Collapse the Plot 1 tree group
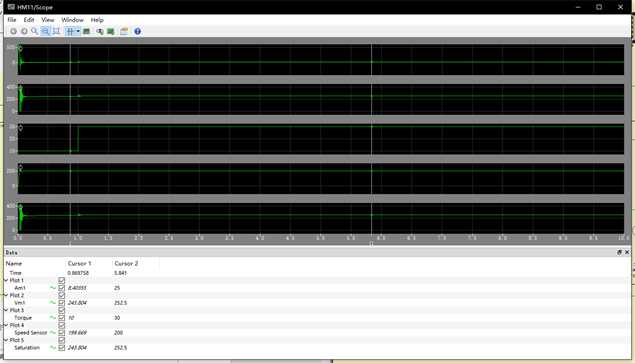Image resolution: width=635 pixels, height=363 pixels. coord(6,280)
